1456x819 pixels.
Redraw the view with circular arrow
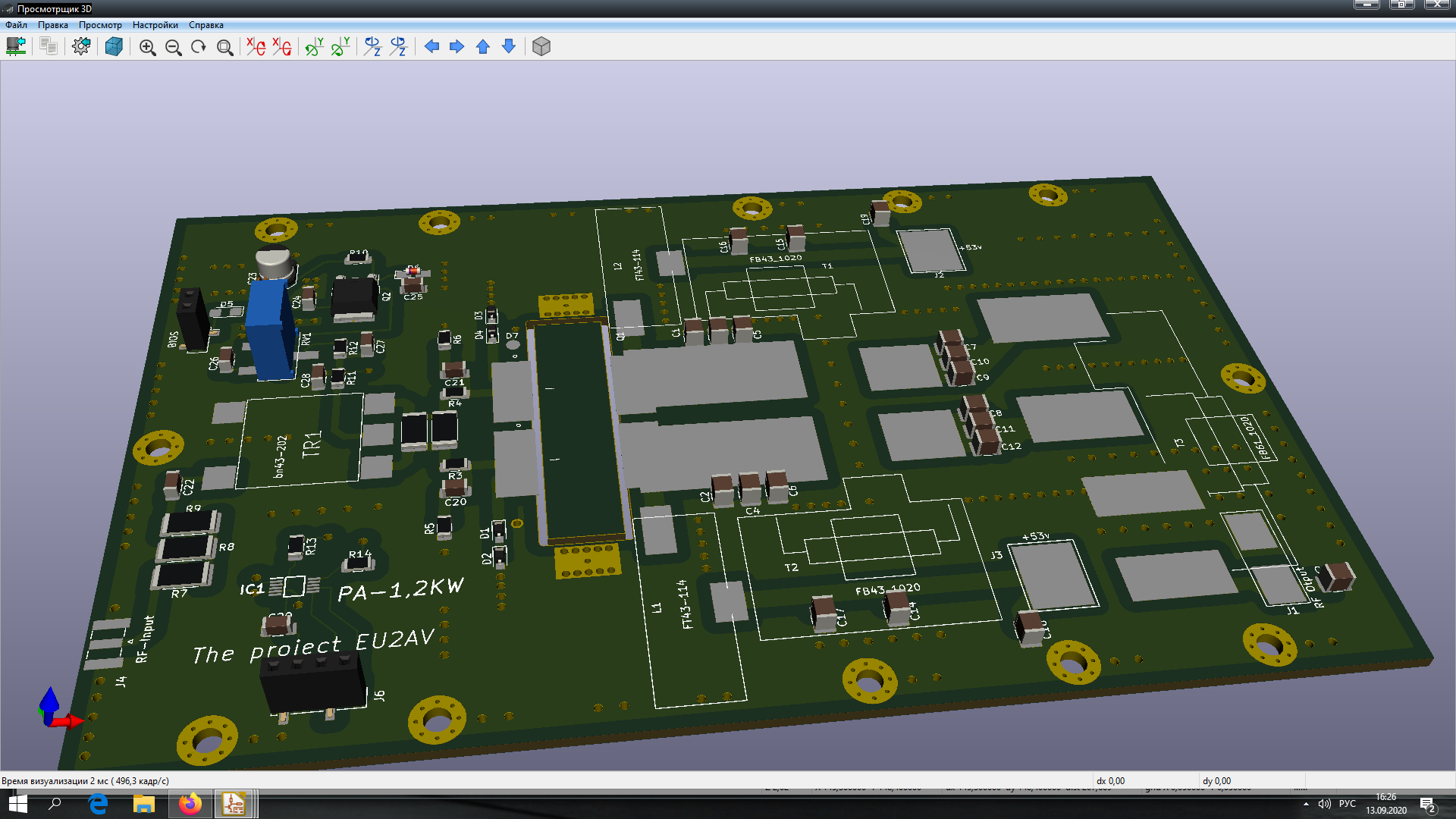tap(199, 47)
